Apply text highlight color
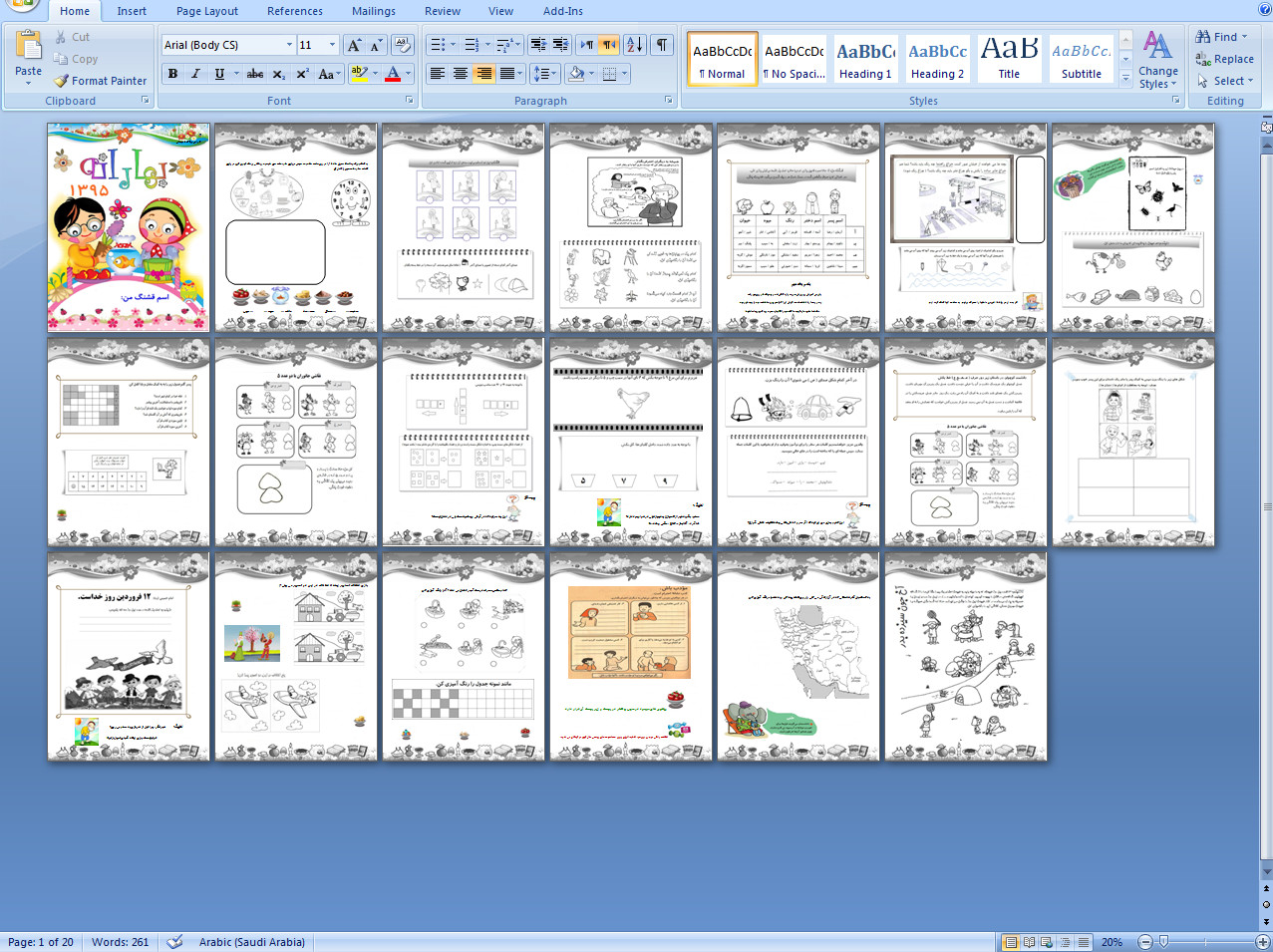Image resolution: width=1273 pixels, height=952 pixels. (360, 74)
